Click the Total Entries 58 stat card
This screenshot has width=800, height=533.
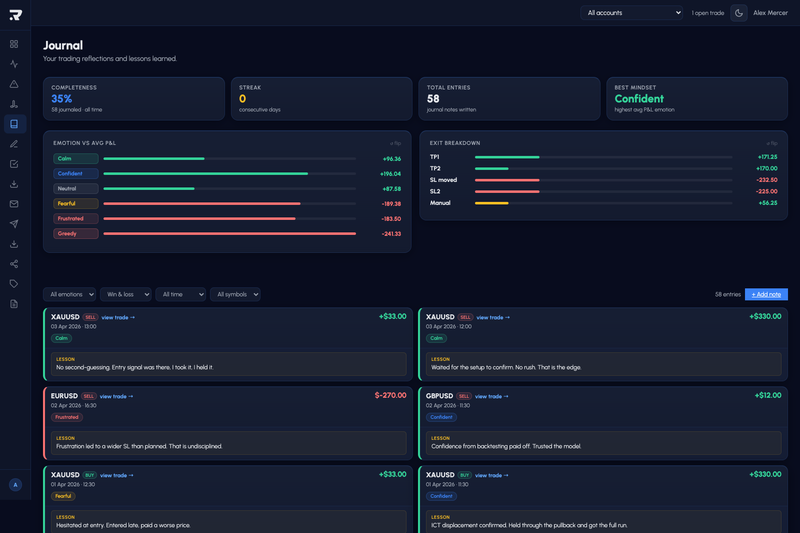[x=509, y=99]
